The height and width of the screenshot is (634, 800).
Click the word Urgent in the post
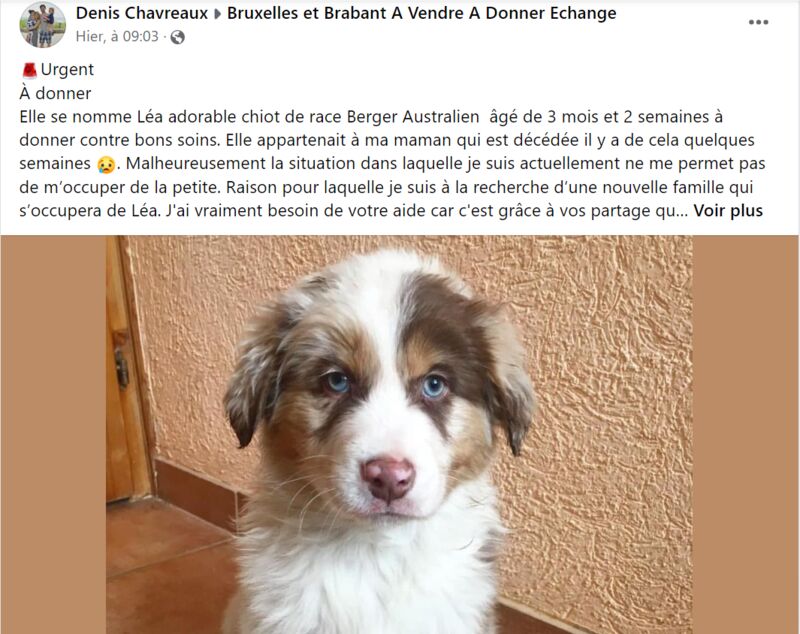coord(67,69)
